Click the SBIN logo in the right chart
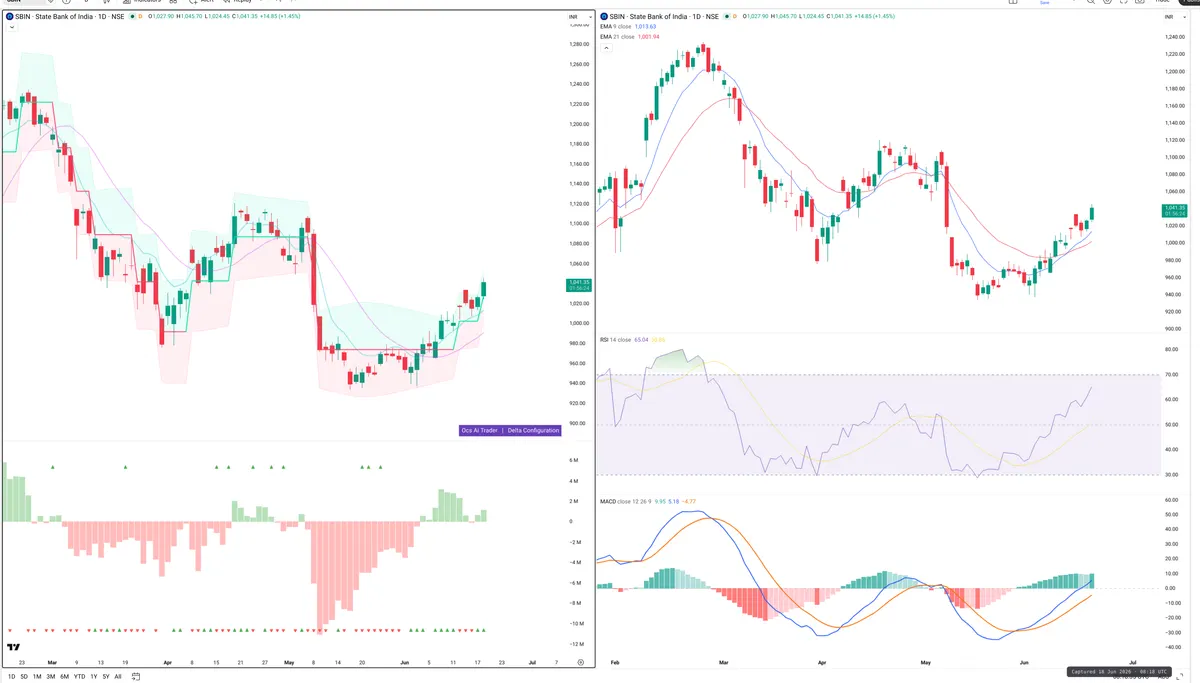This screenshot has height=683, width=1200. pos(602,17)
